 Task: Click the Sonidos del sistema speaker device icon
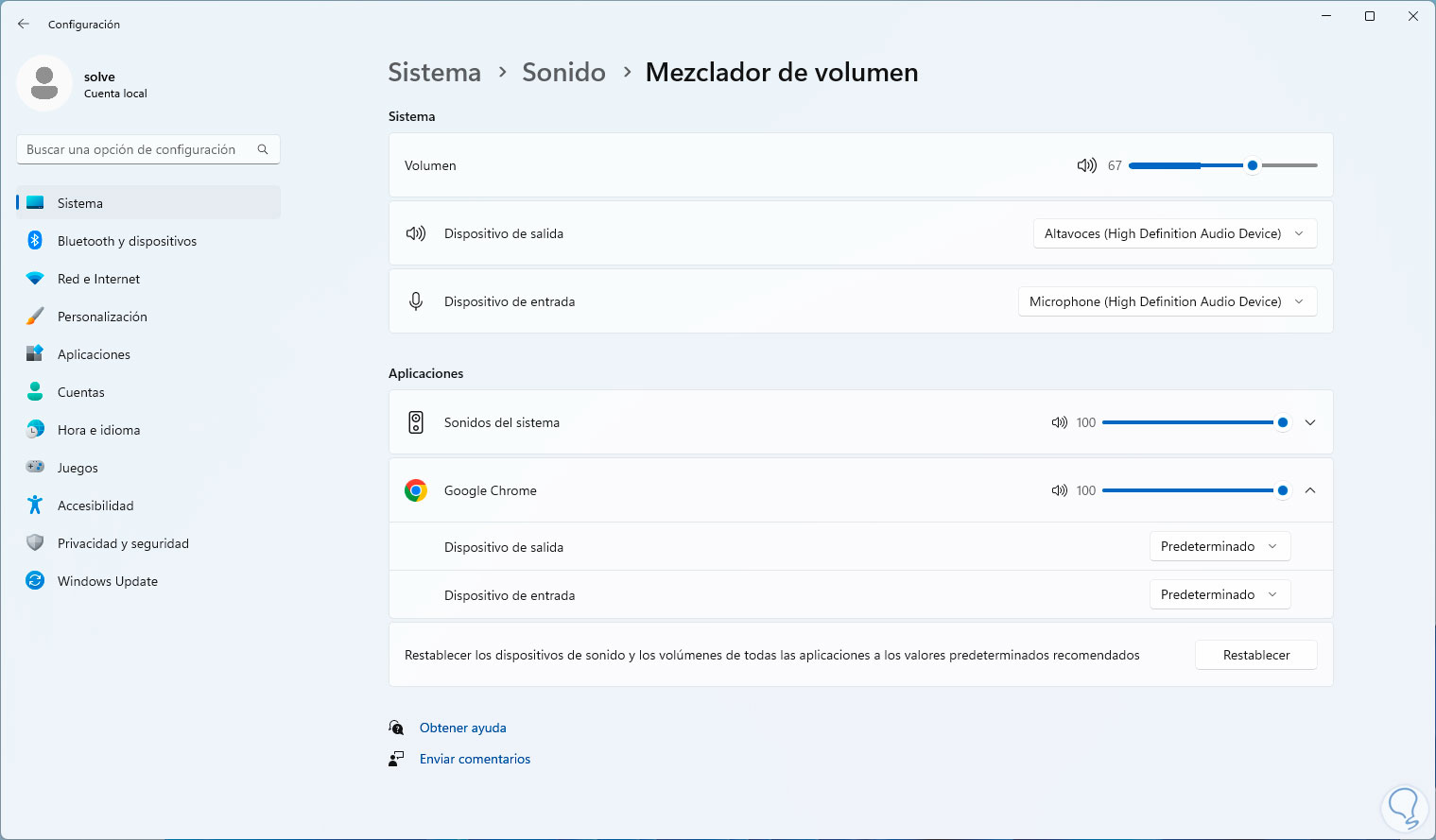click(416, 422)
